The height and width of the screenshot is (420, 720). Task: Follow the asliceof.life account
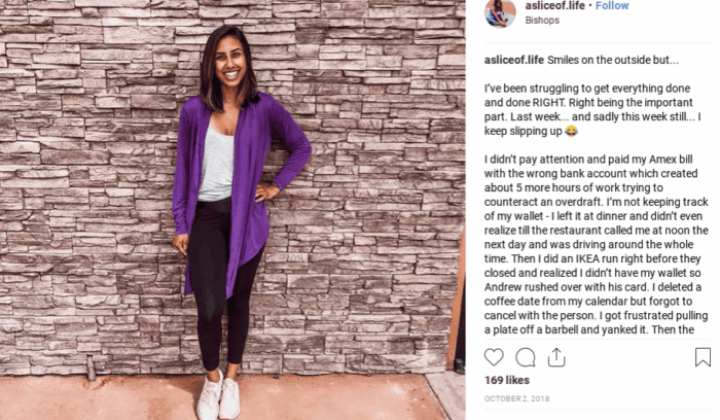click(x=612, y=6)
